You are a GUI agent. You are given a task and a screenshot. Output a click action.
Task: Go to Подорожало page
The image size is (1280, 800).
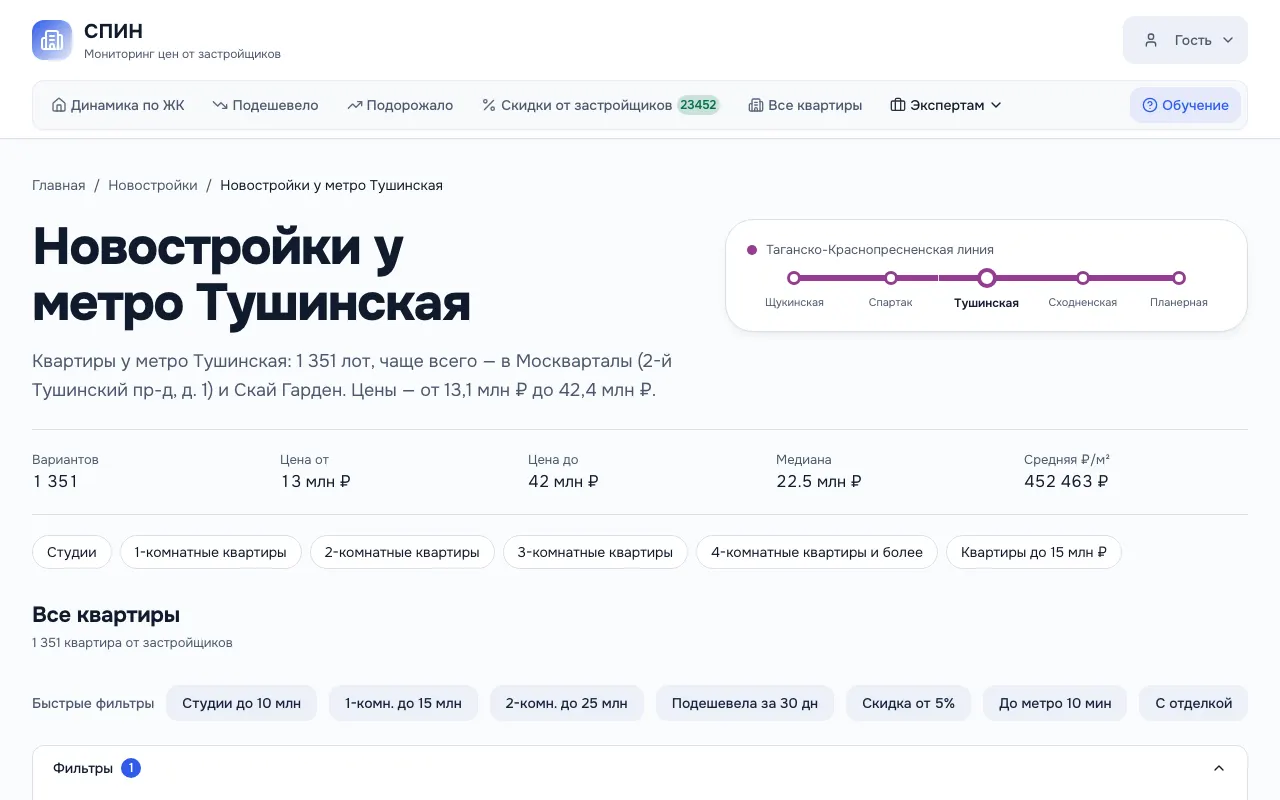click(400, 105)
